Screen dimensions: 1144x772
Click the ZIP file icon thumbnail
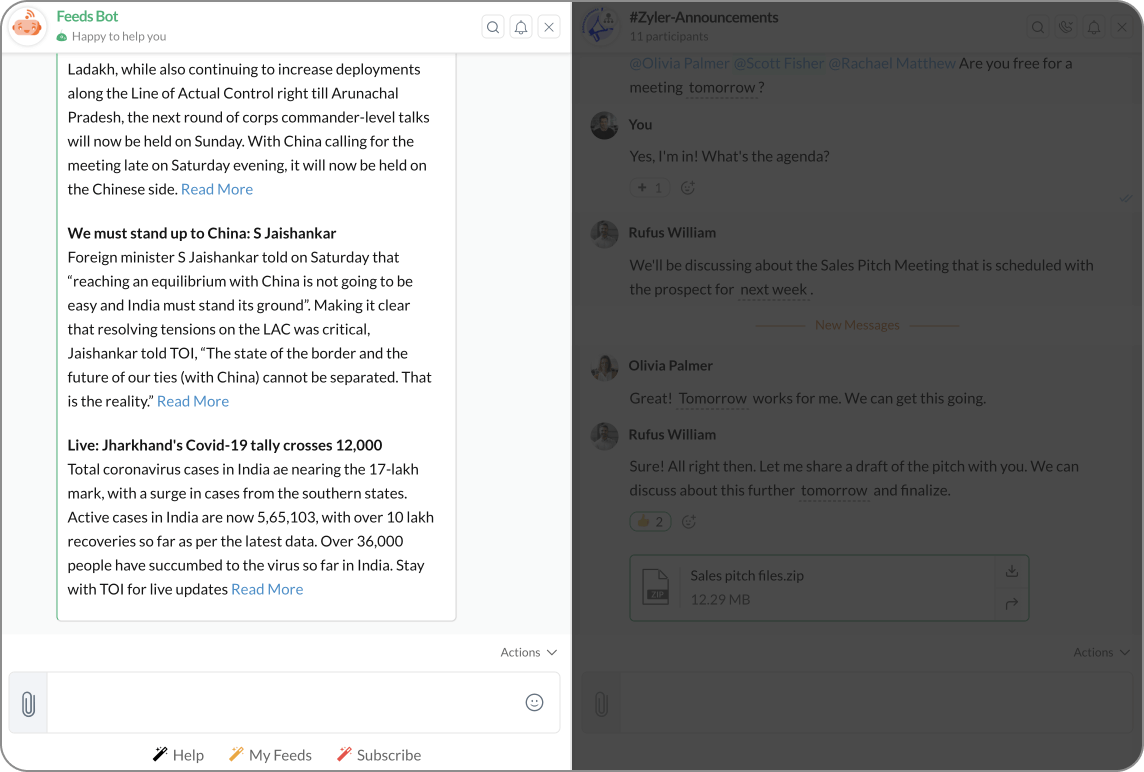(655, 587)
